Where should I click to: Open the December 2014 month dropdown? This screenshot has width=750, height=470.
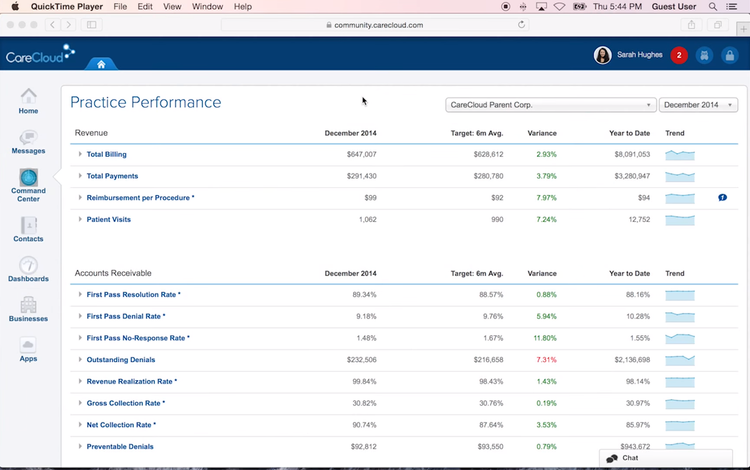[698, 105]
